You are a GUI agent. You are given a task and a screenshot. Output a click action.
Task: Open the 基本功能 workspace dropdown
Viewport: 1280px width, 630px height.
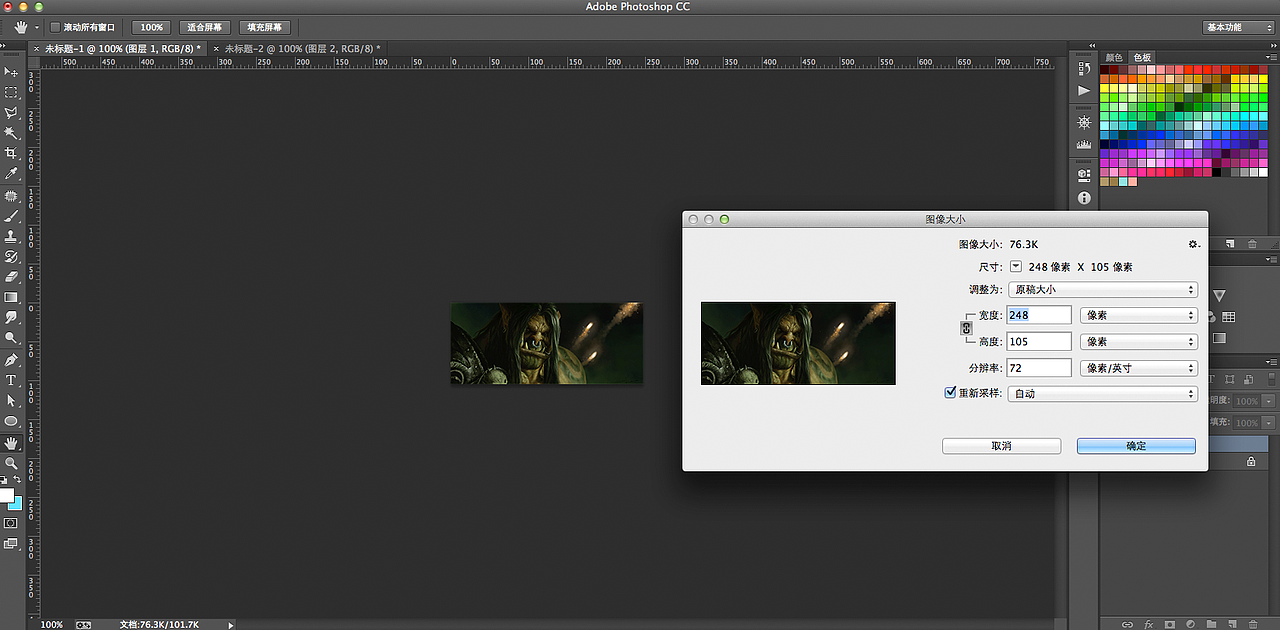point(1238,27)
